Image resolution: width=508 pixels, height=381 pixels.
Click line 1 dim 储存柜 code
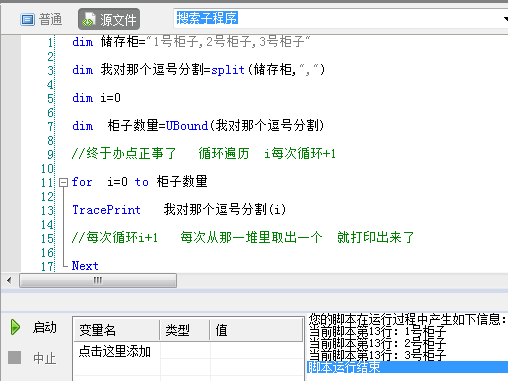[x=191, y=42]
